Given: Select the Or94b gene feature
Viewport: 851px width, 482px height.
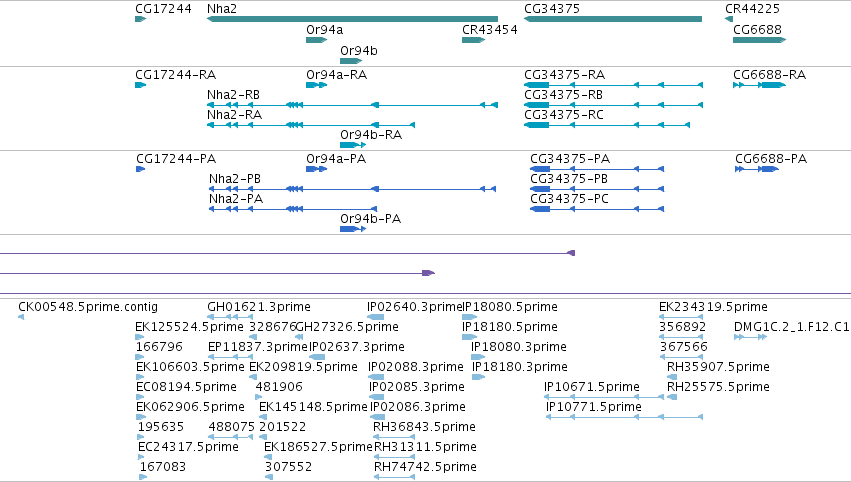Looking at the screenshot, I should pyautogui.click(x=351, y=61).
